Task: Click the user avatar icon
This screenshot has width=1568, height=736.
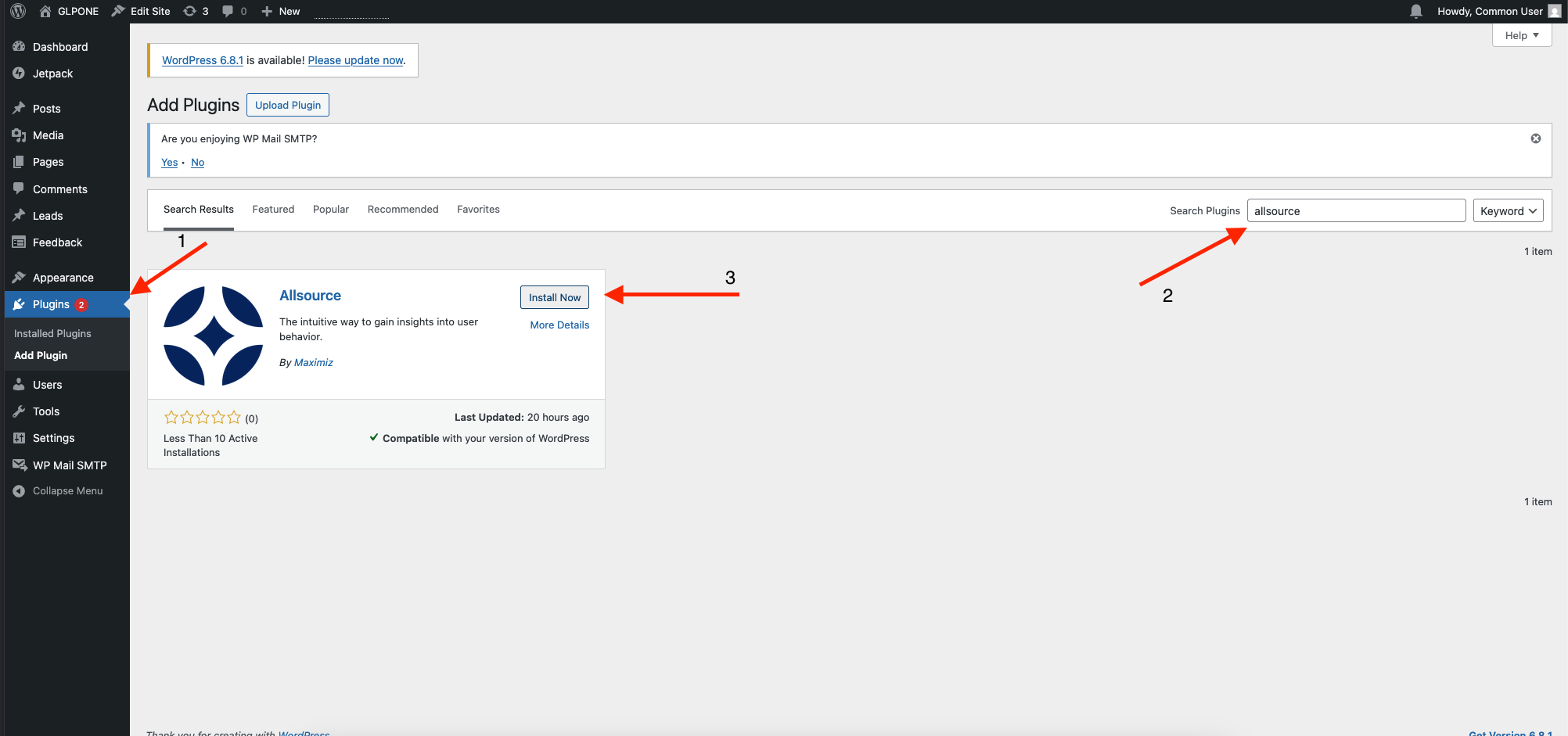Action: click(1555, 11)
